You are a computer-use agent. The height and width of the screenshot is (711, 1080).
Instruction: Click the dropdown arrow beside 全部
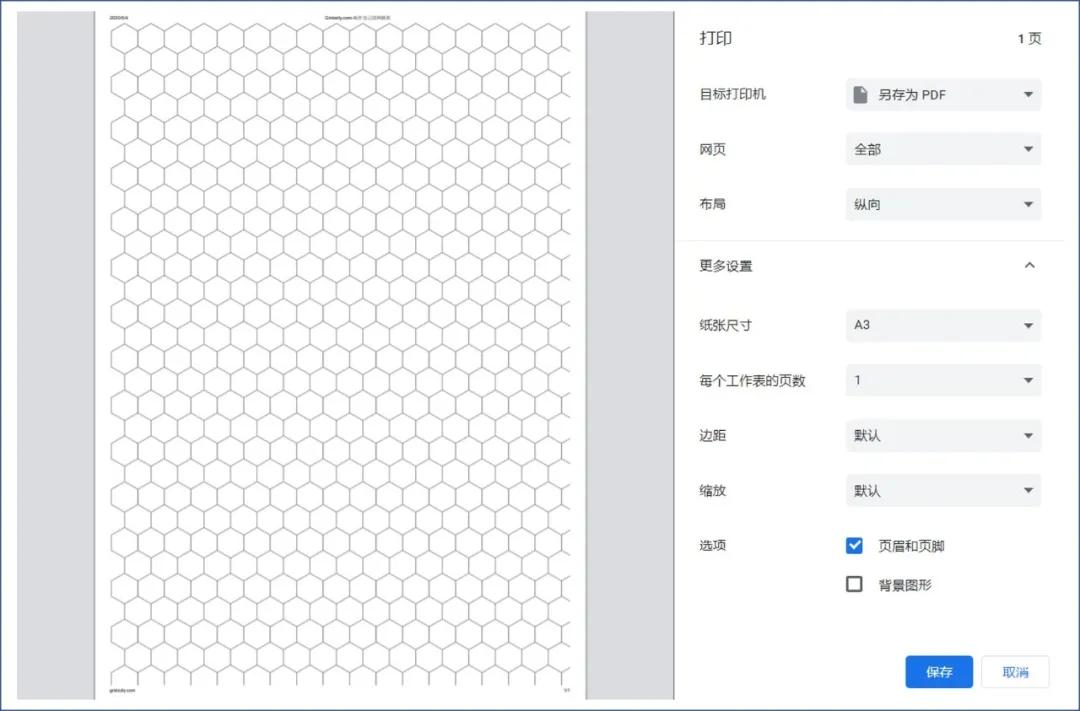1028,148
